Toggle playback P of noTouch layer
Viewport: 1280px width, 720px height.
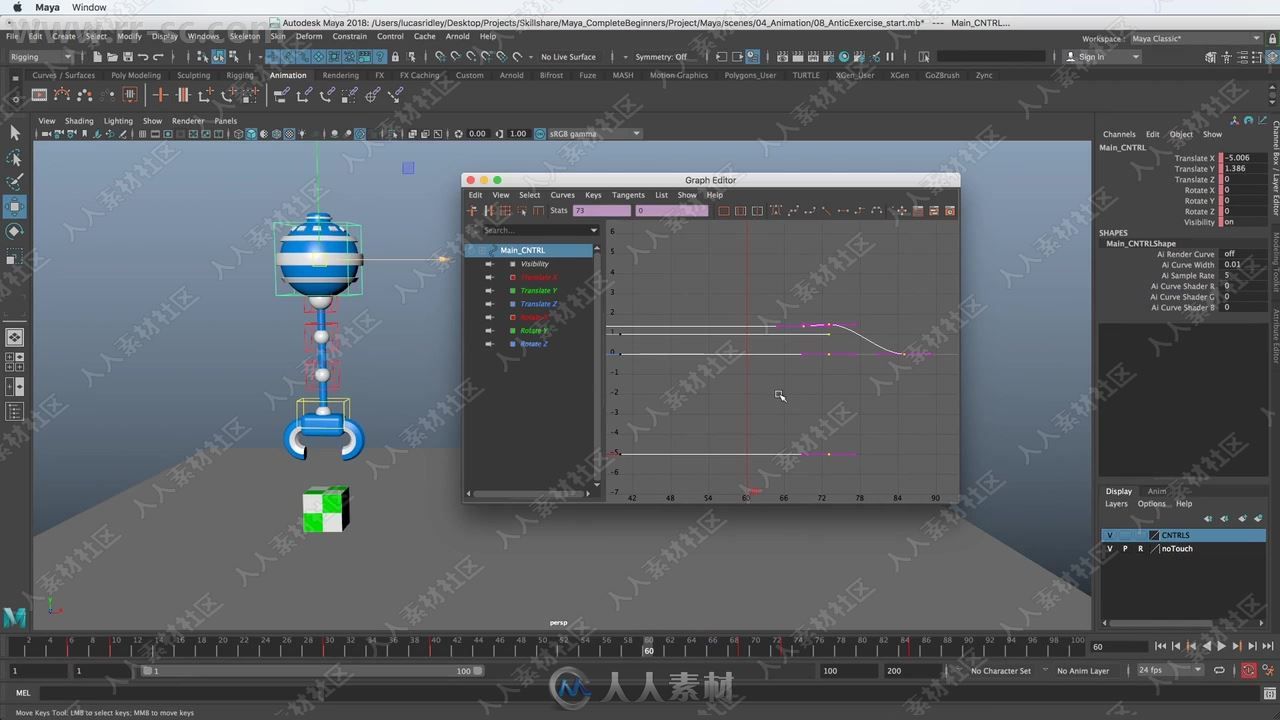point(1125,549)
